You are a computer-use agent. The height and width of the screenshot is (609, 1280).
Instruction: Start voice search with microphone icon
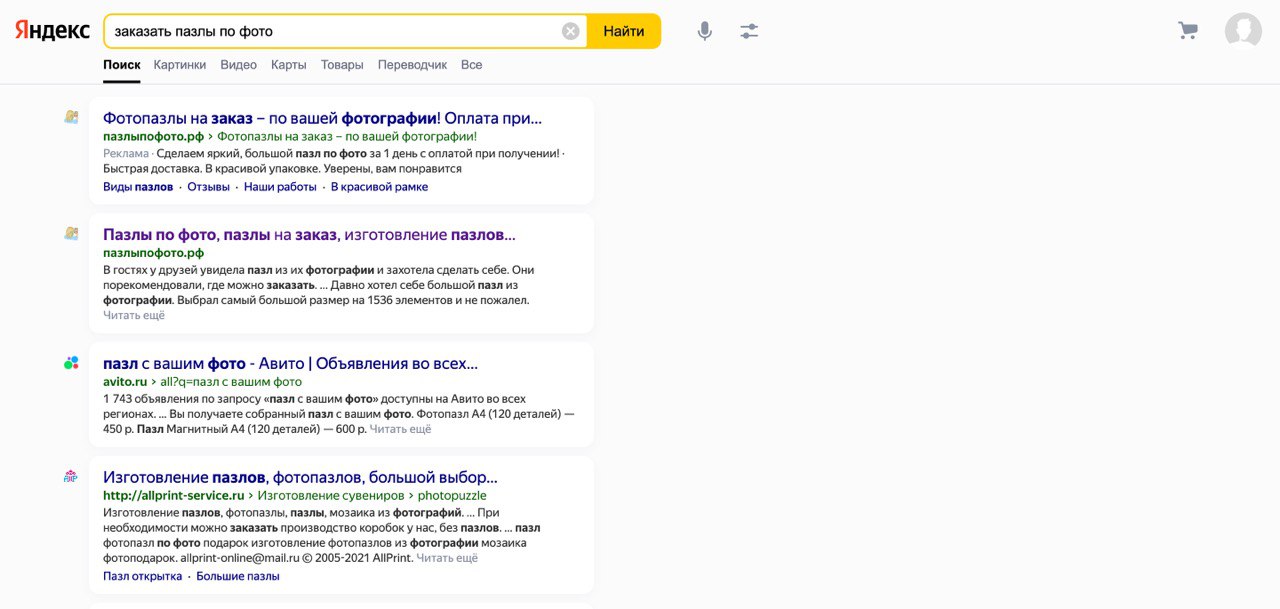[x=705, y=31]
